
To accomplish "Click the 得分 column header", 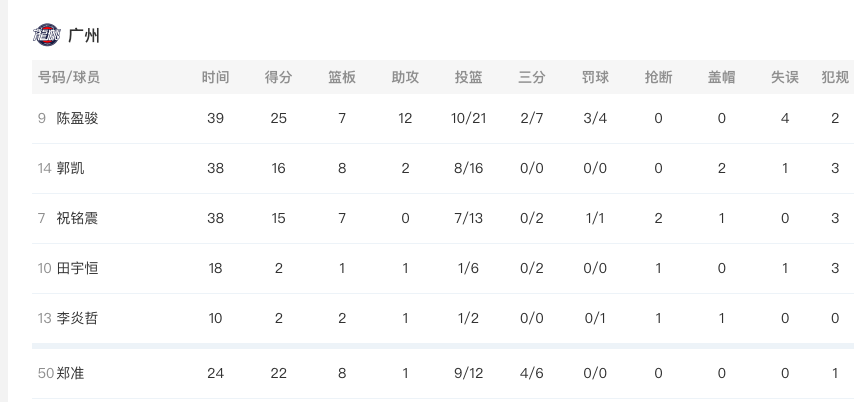I will [278, 77].
